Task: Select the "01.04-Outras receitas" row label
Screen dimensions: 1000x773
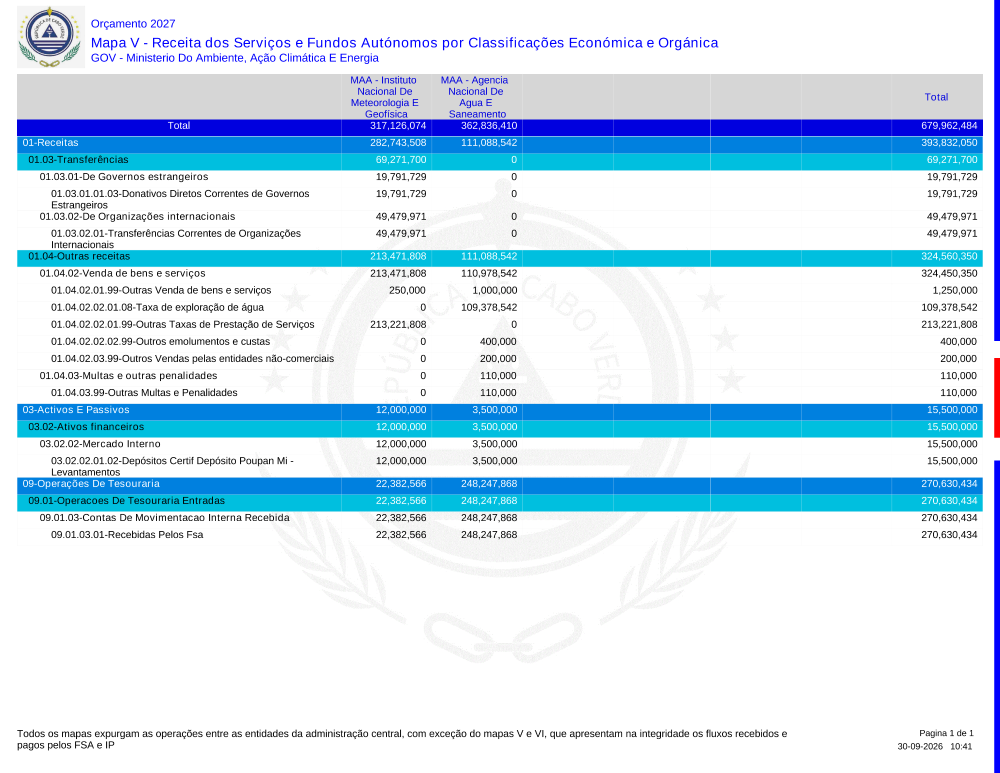Action: coord(79,256)
